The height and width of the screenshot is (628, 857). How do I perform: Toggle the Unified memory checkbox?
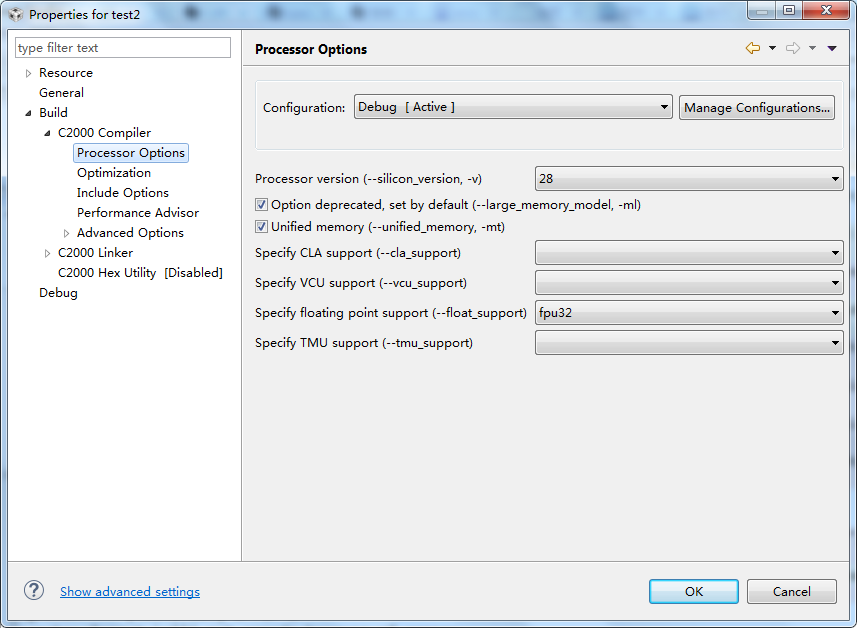[x=262, y=227]
